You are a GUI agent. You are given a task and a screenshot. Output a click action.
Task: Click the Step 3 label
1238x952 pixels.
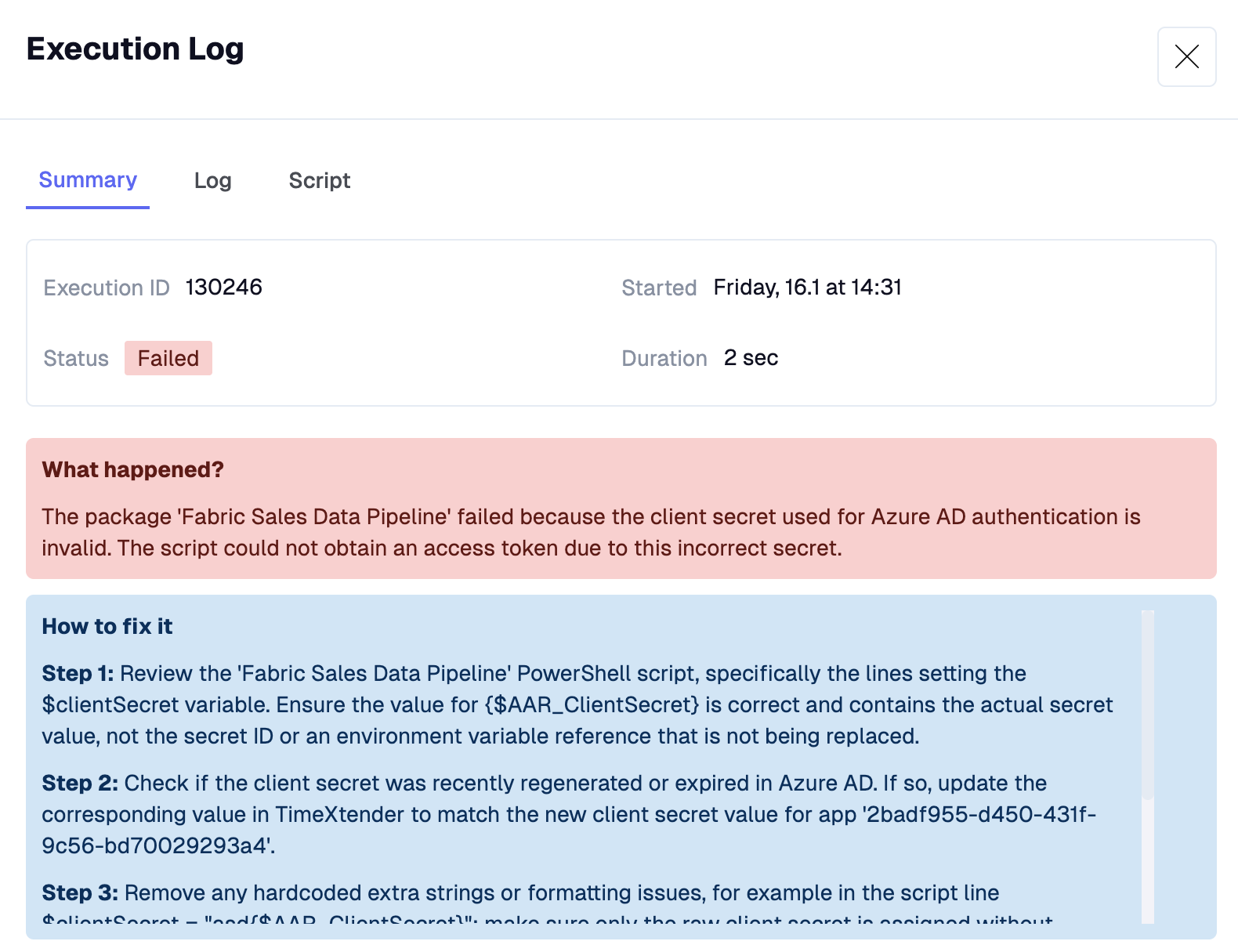coord(80,892)
